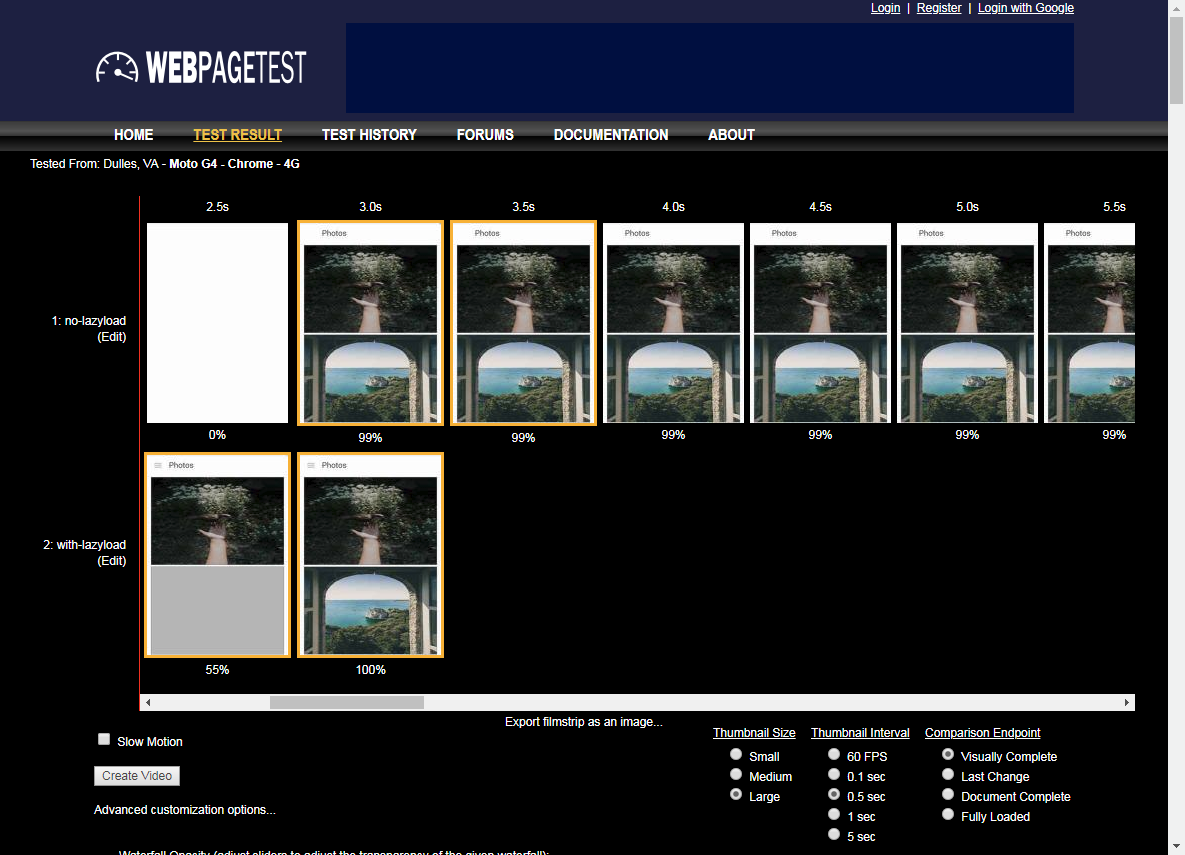This screenshot has width=1185, height=855.
Task: Open the 100% with-lazyload thumbnail
Action: [x=370, y=555]
